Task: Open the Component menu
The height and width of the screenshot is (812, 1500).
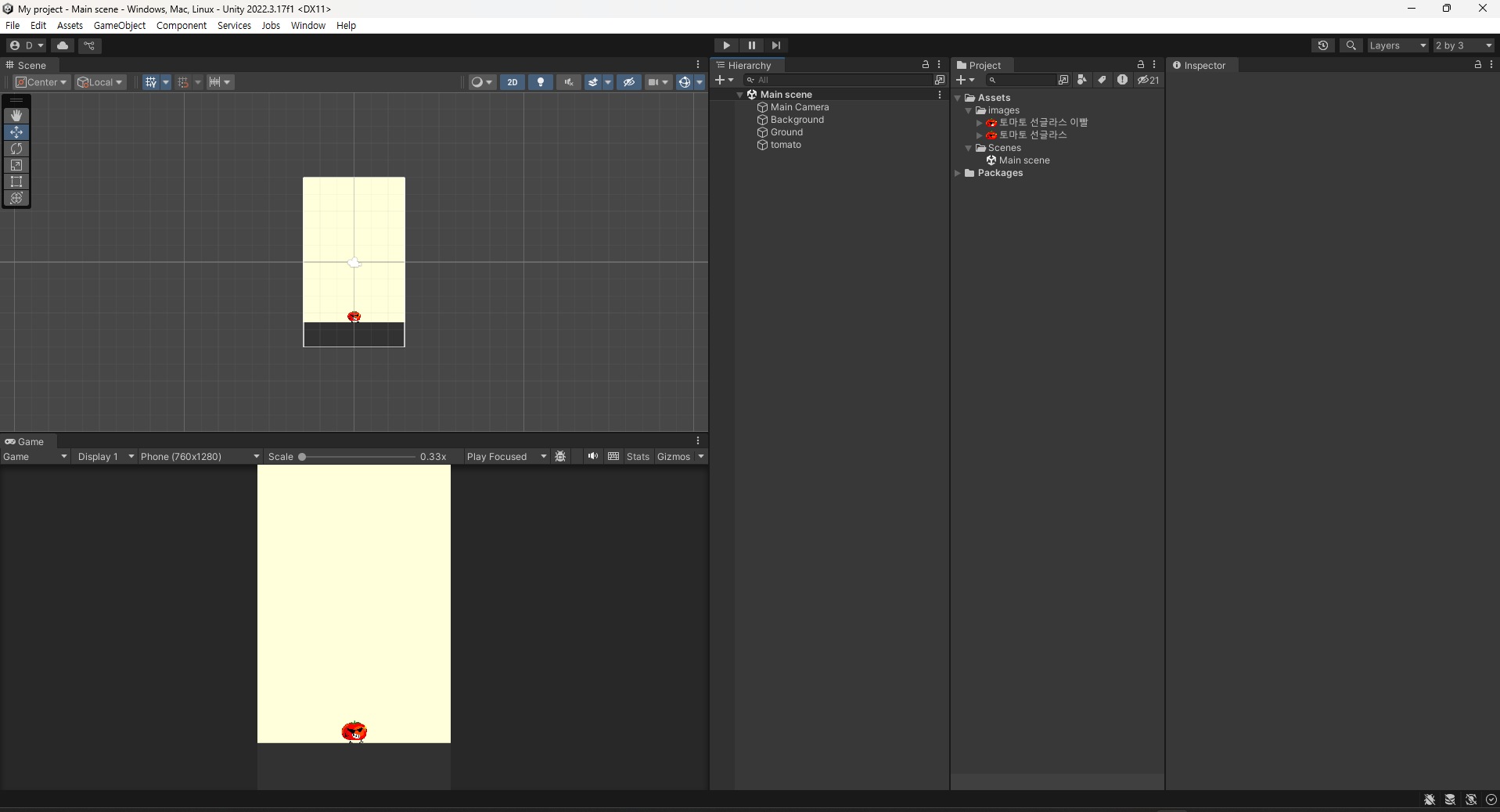Action: pos(182,25)
